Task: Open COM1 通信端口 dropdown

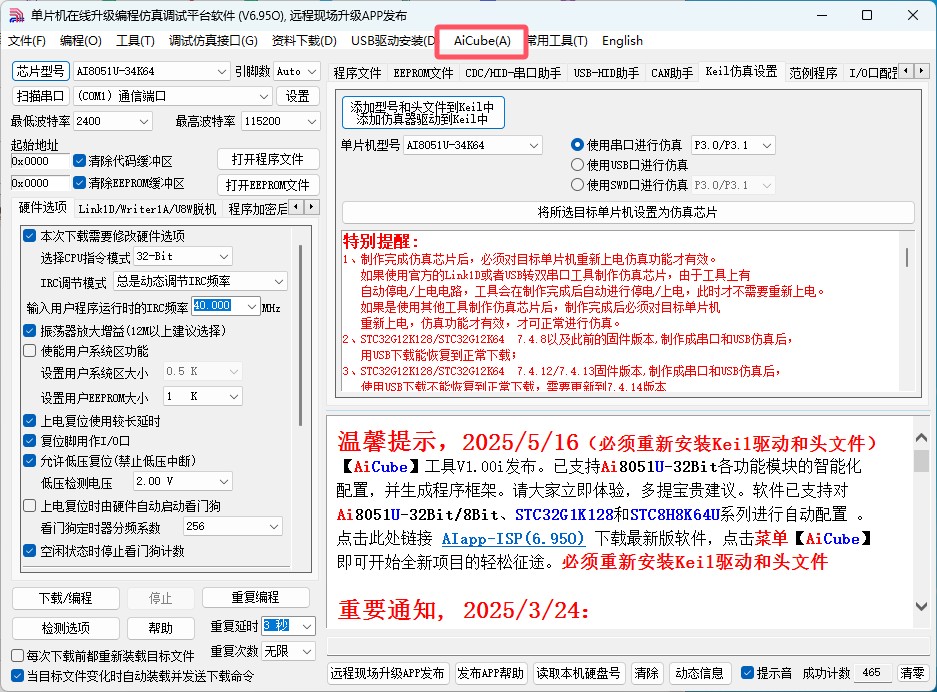Action: (x=173, y=96)
